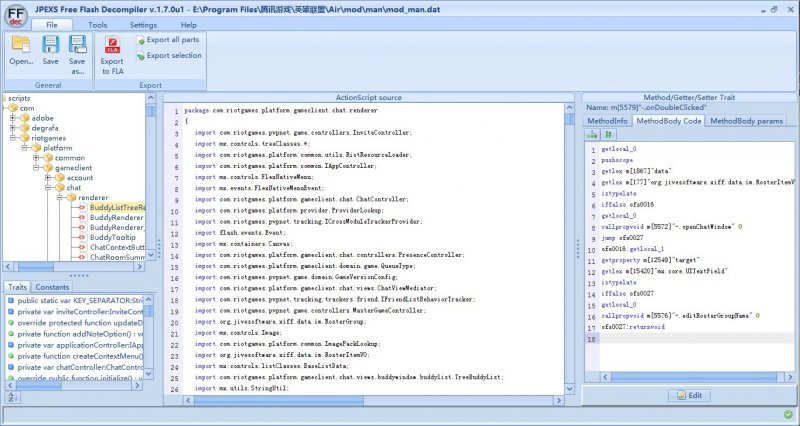Click Export selection

click(x=169, y=56)
